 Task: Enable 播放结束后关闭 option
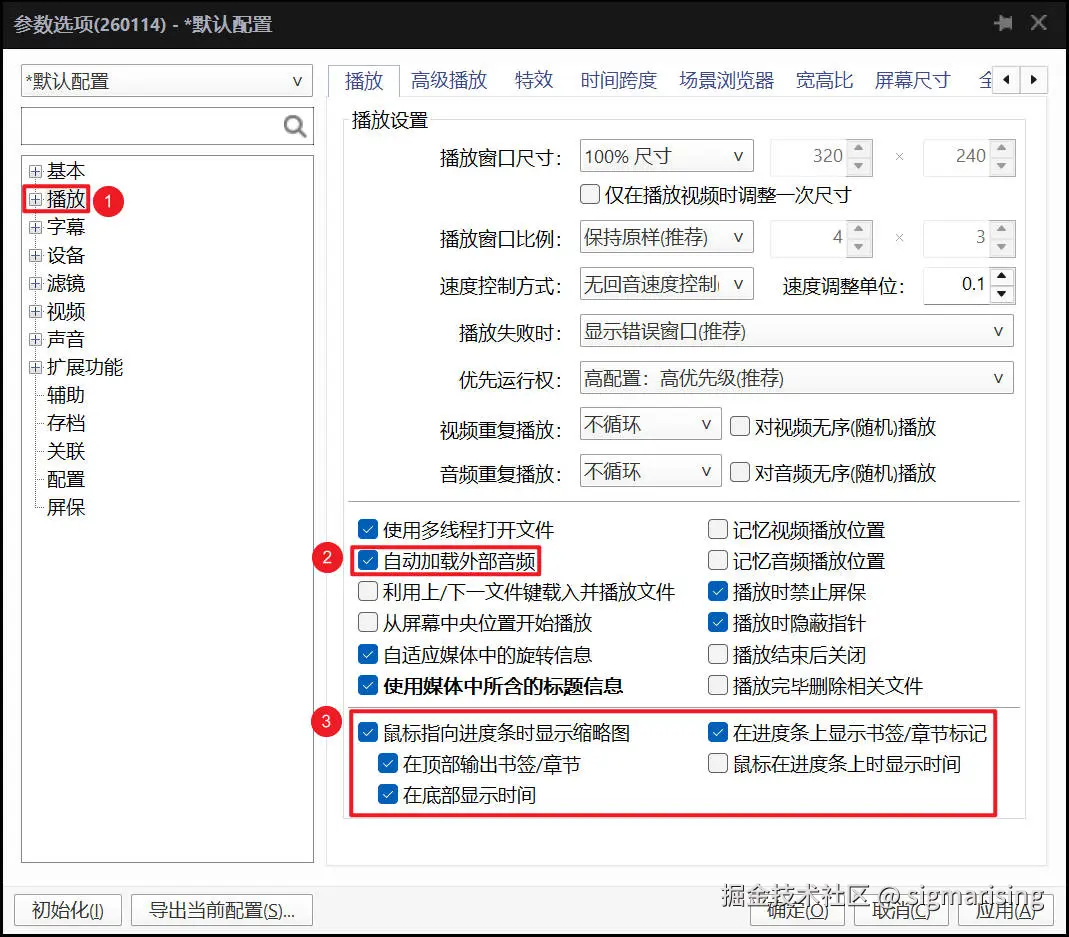pyautogui.click(x=717, y=654)
